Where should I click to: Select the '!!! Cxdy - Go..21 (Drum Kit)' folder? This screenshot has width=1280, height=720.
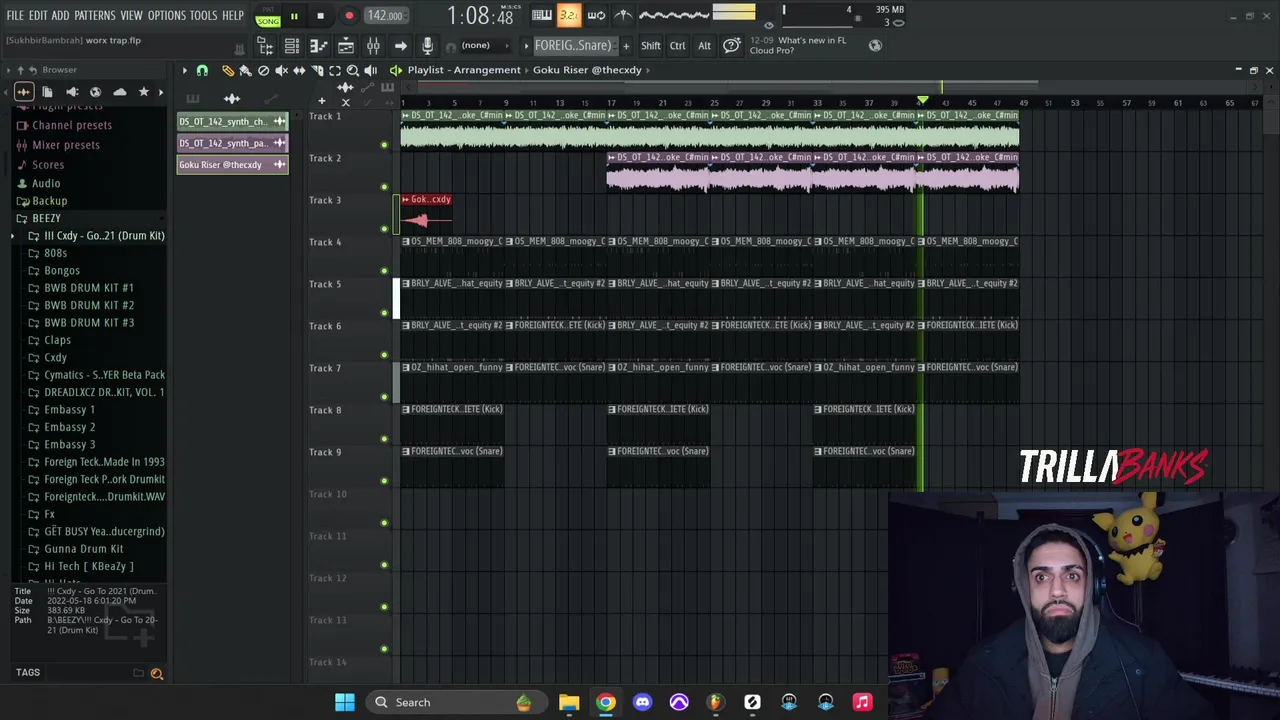104,236
